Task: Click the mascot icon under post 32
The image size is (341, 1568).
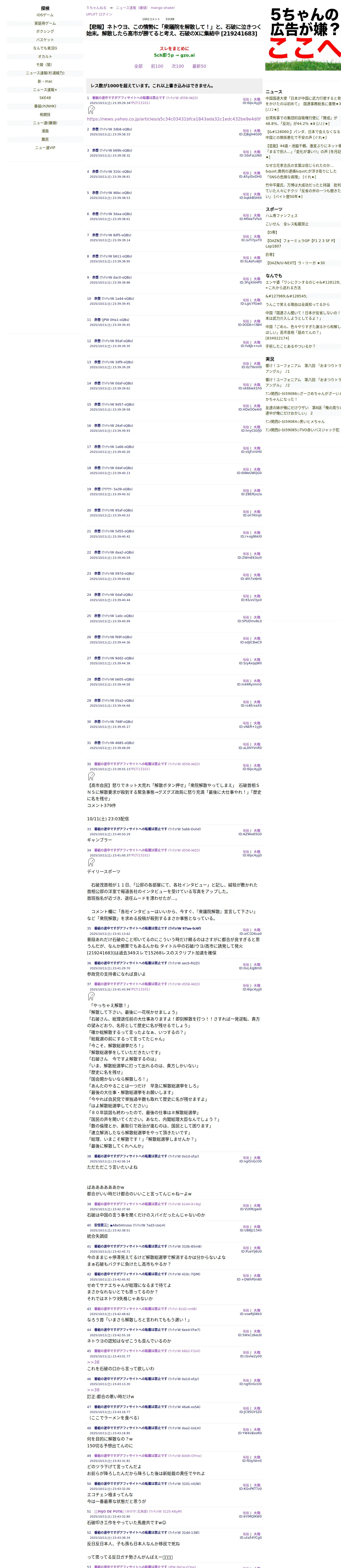Action: pyautogui.click(x=91, y=776)
